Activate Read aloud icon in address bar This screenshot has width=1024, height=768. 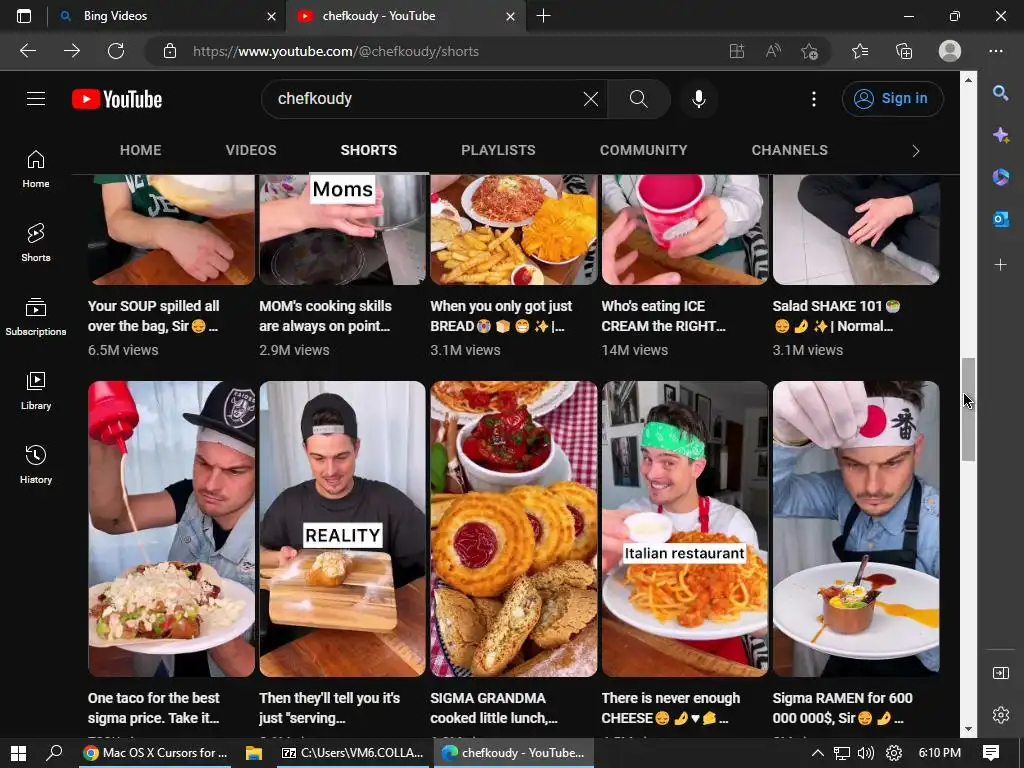pyautogui.click(x=773, y=51)
